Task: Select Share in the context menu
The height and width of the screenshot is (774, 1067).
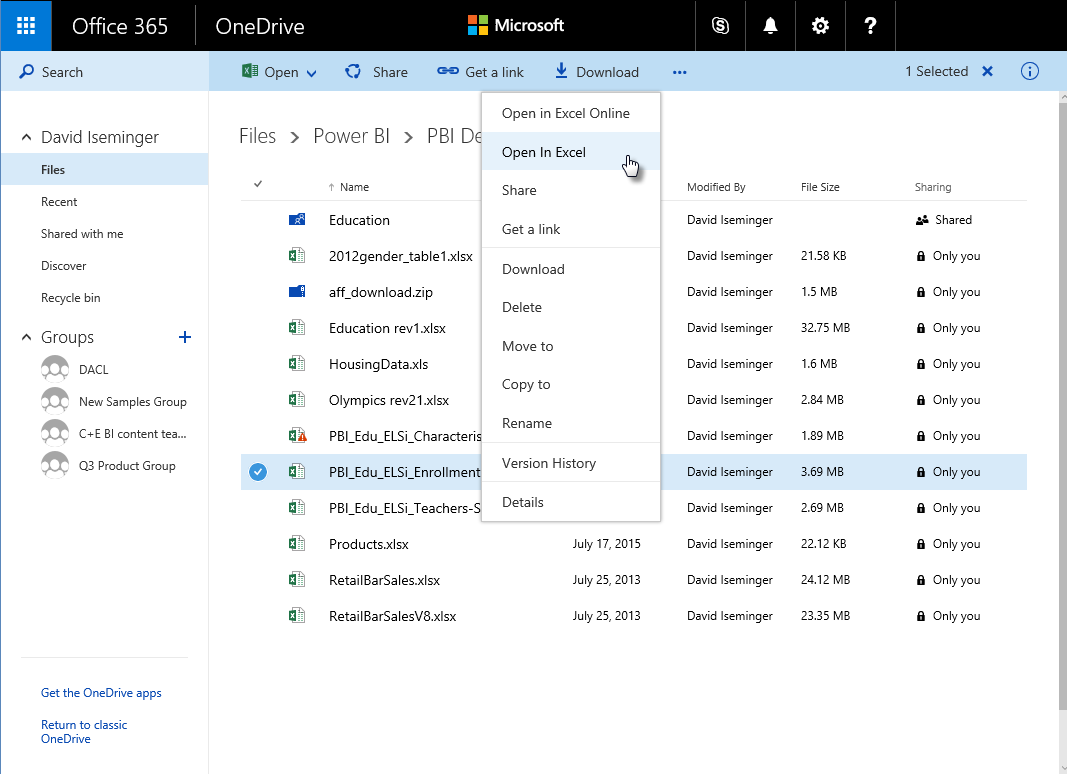Action: tap(571, 191)
